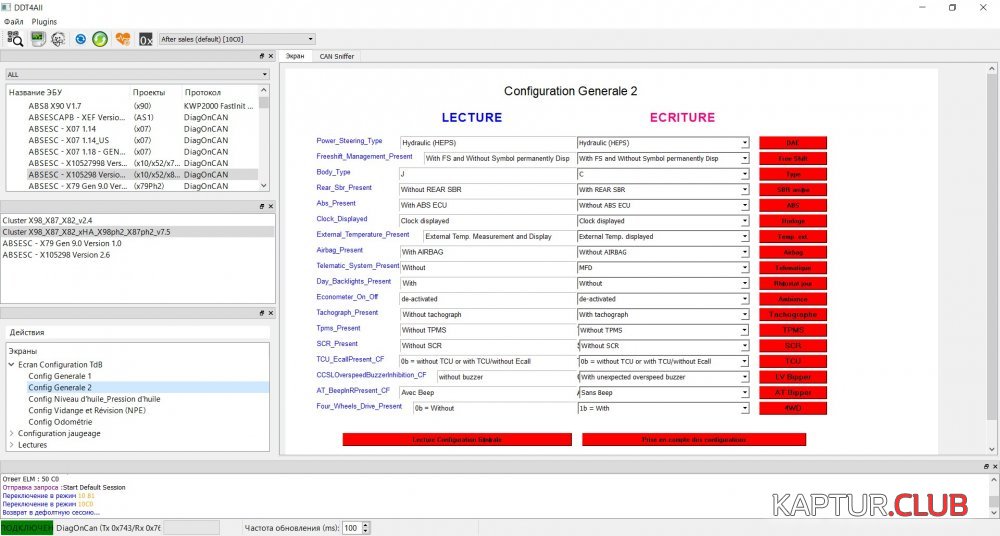Viewport: 1000px width, 536px height.
Task: Close the ECU list dock panel
Action: coord(270,56)
